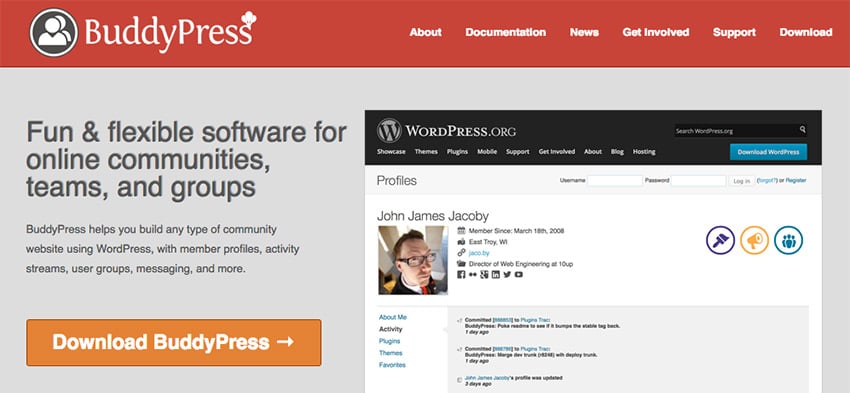
Task: Click Director of Web Engineering at 10up text
Action: pyautogui.click(x=521, y=264)
